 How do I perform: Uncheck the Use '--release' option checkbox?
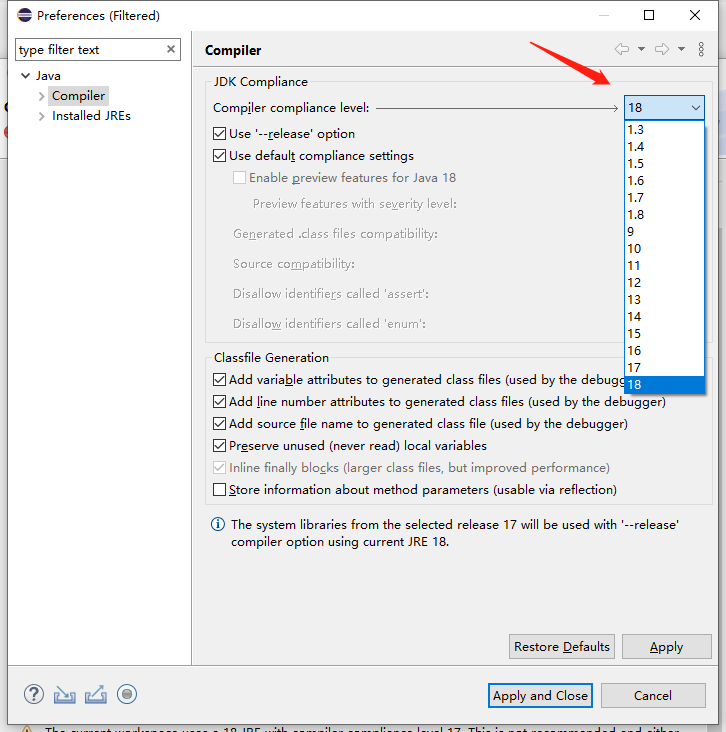pos(220,133)
